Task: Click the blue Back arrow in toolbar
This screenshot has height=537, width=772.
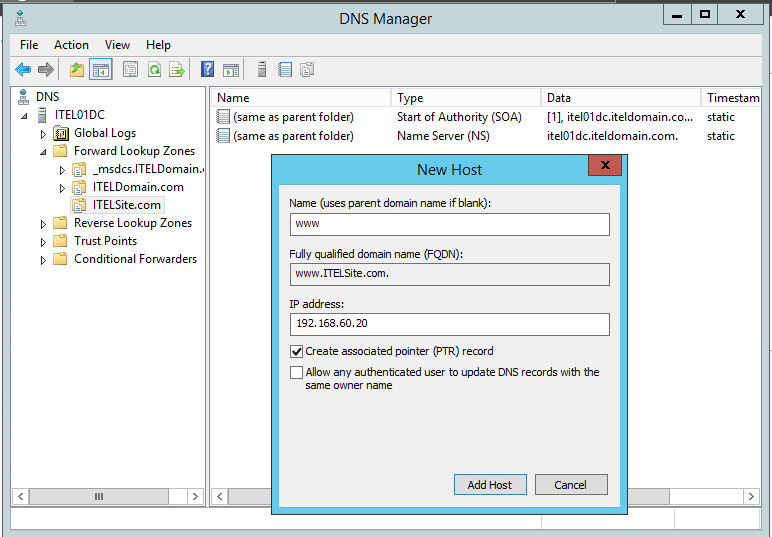Action: 23,70
